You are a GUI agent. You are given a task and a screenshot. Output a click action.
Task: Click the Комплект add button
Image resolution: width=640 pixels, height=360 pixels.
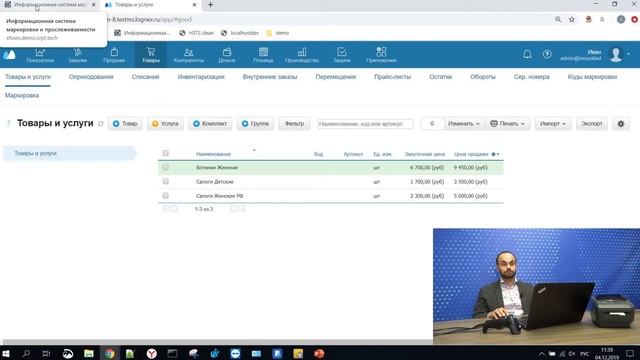(210, 124)
